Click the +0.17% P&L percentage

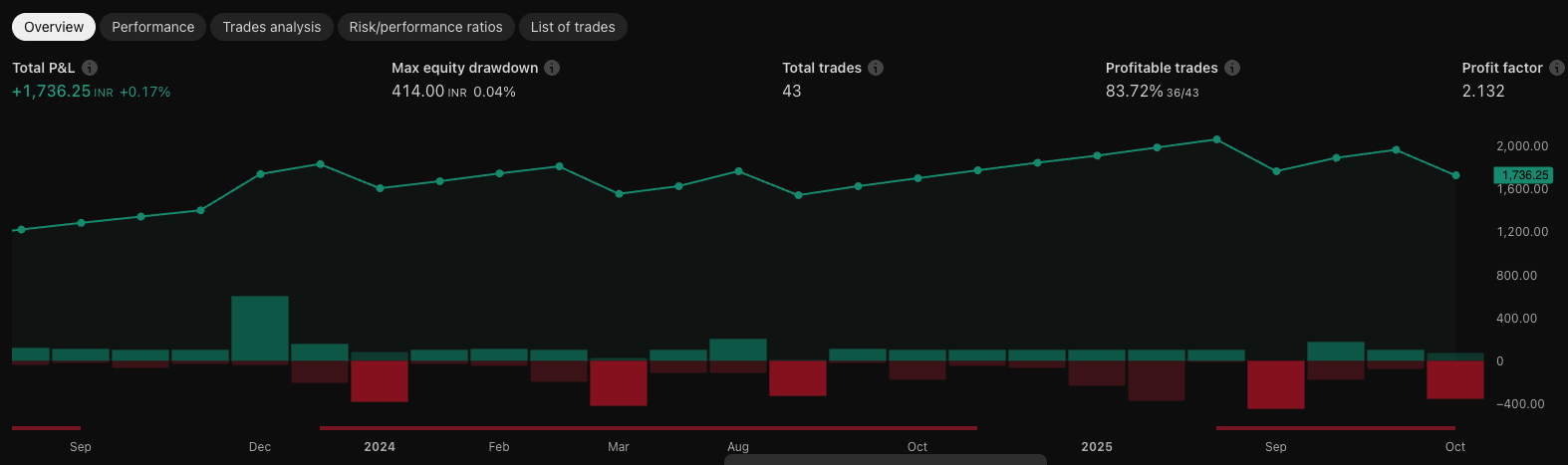point(145,92)
